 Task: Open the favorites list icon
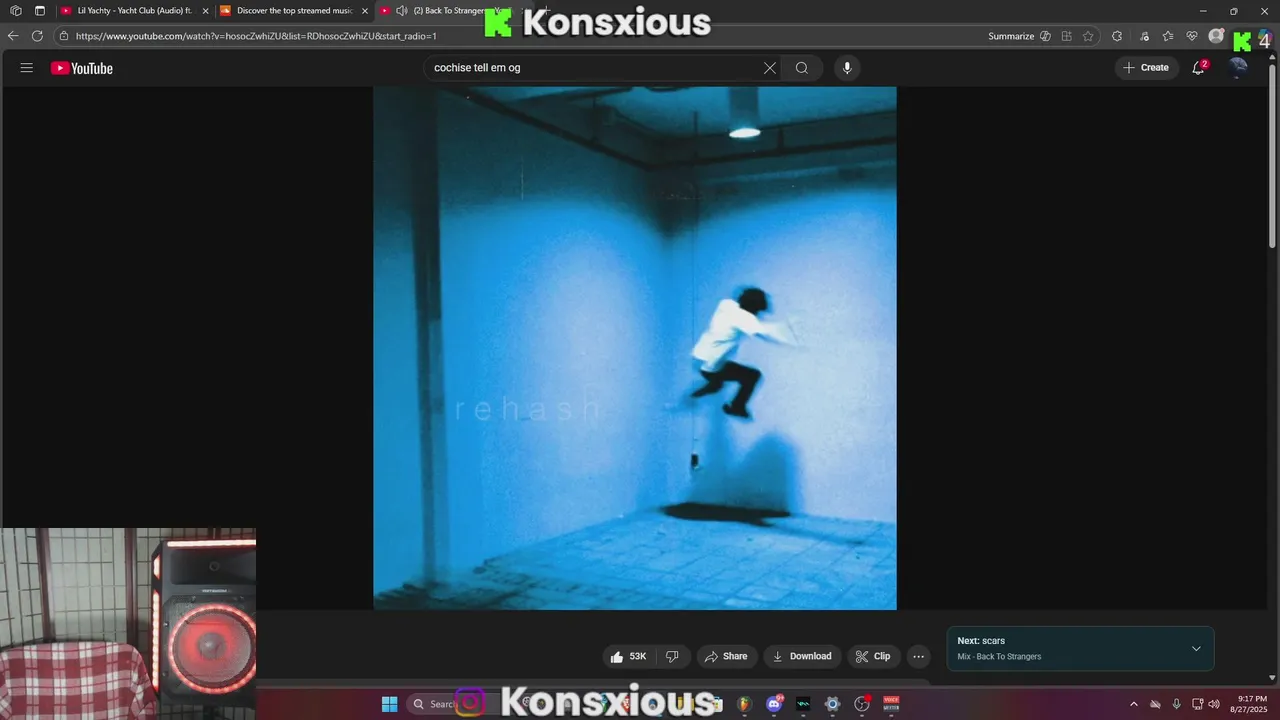coord(1168,36)
